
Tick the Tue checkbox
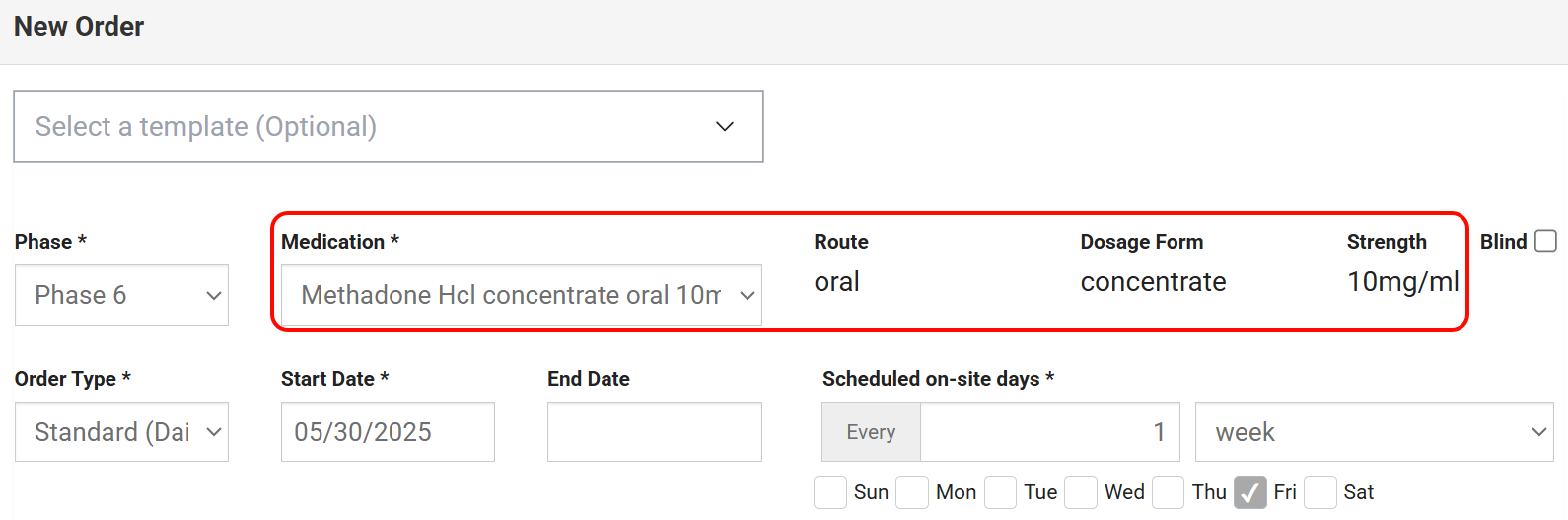pos(1000,491)
